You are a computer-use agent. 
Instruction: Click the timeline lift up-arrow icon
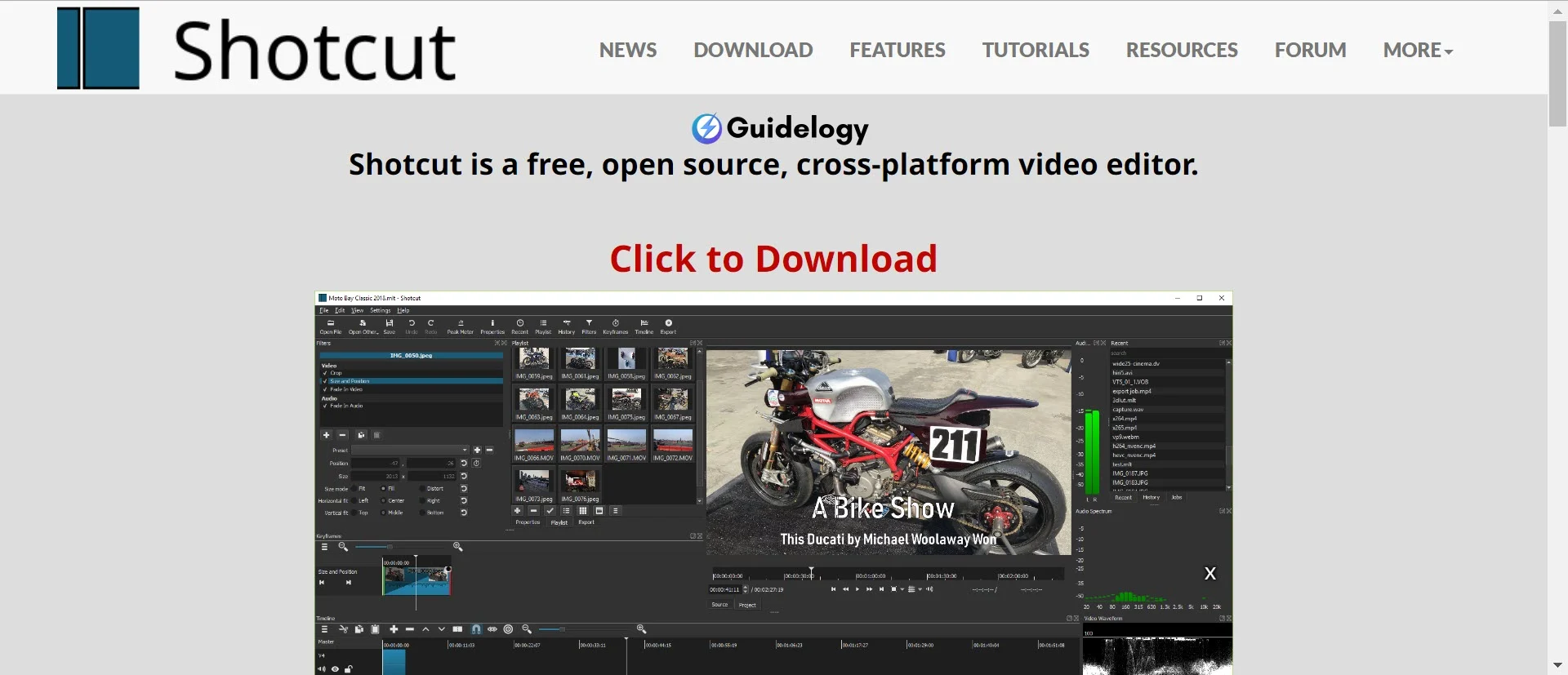coord(425,629)
